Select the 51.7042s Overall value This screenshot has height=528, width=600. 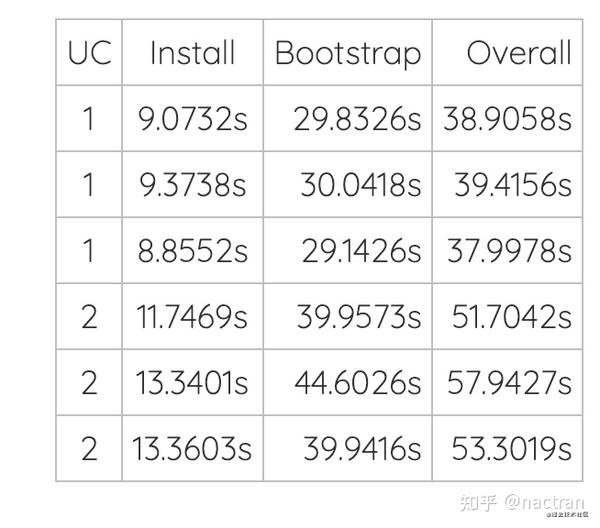[510, 317]
